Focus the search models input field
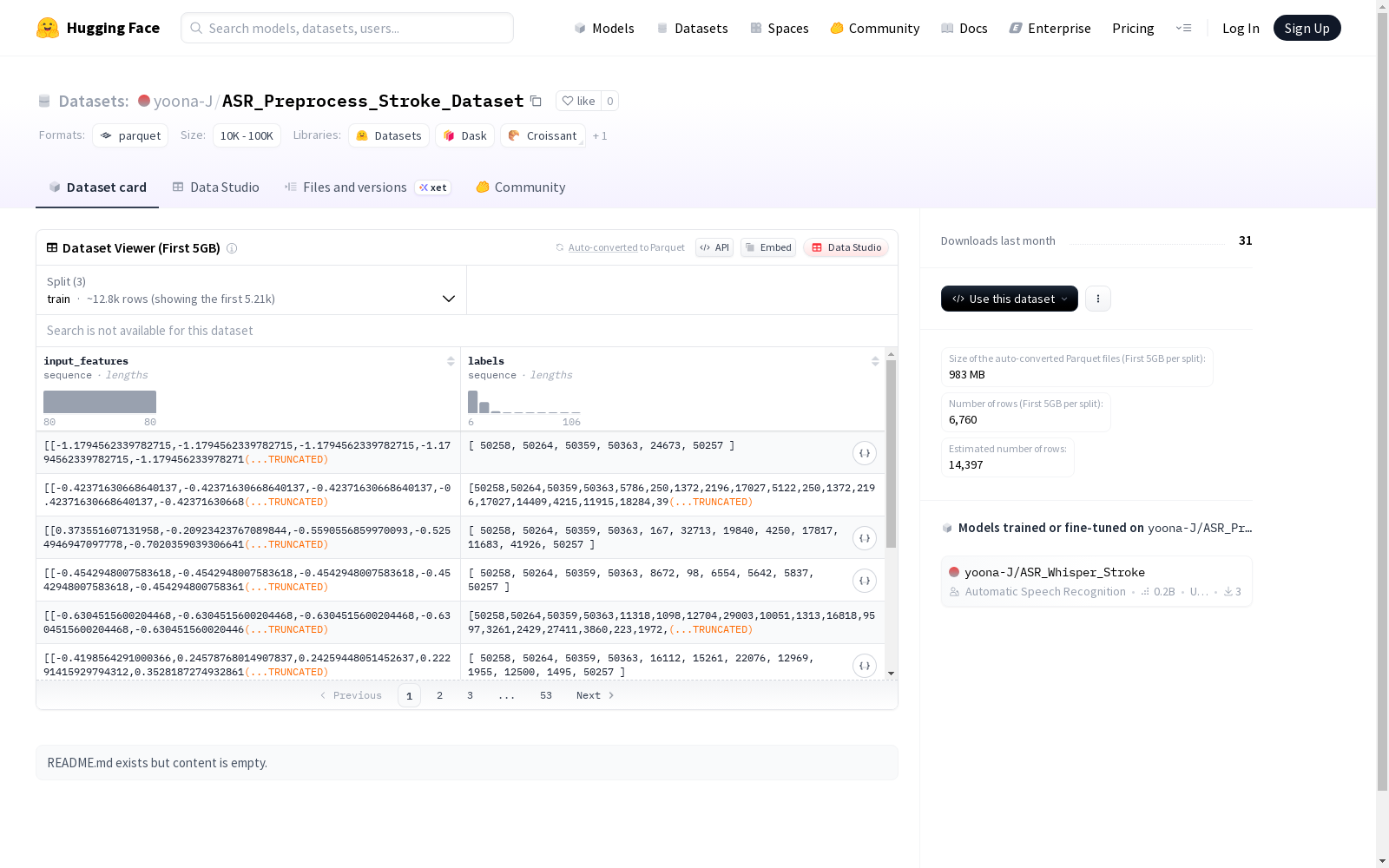The height and width of the screenshot is (868, 1389). click(x=347, y=28)
